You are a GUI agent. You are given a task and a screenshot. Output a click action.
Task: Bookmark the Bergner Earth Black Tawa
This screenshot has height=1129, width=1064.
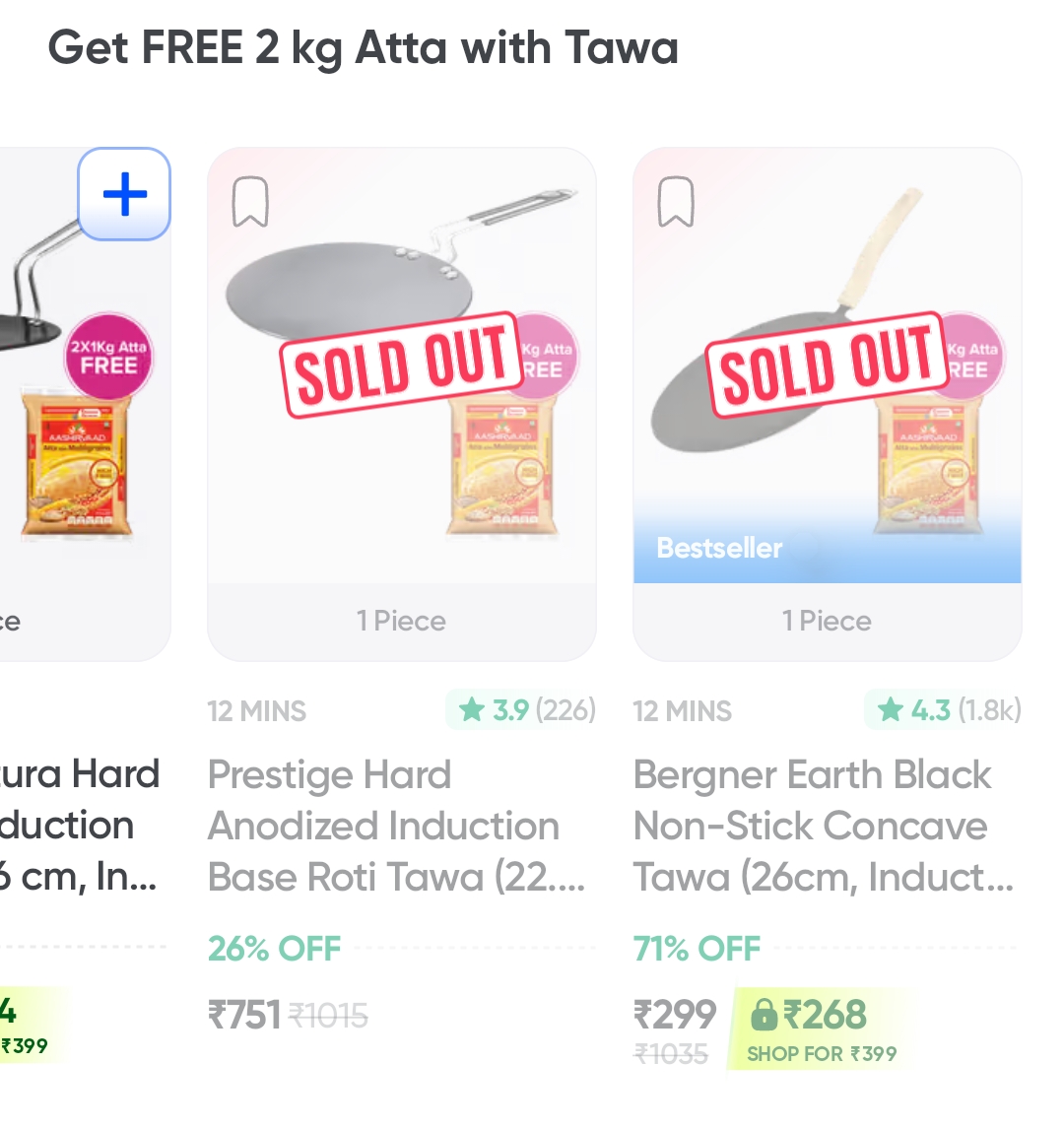[676, 202]
